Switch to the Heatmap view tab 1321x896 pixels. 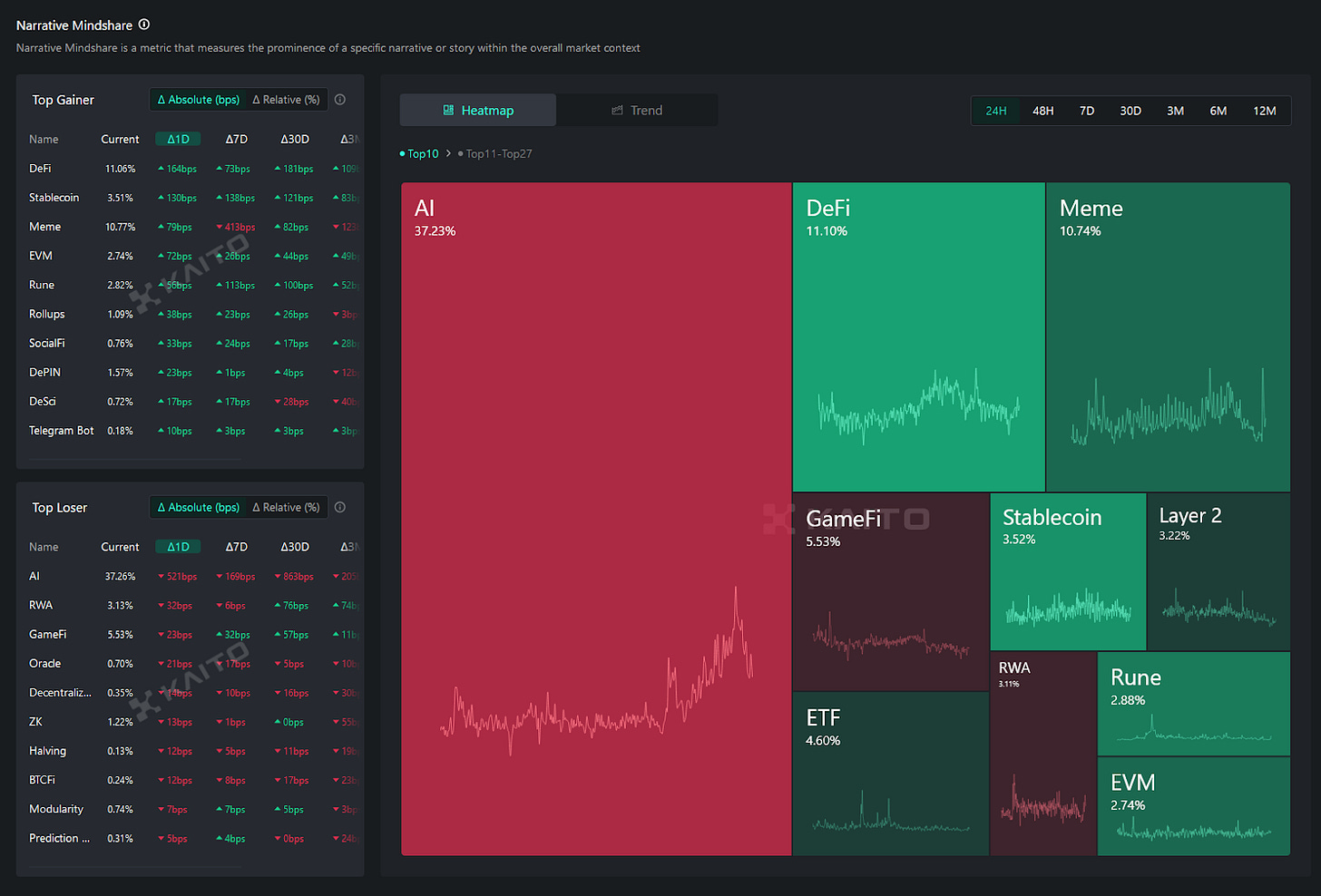coord(478,110)
